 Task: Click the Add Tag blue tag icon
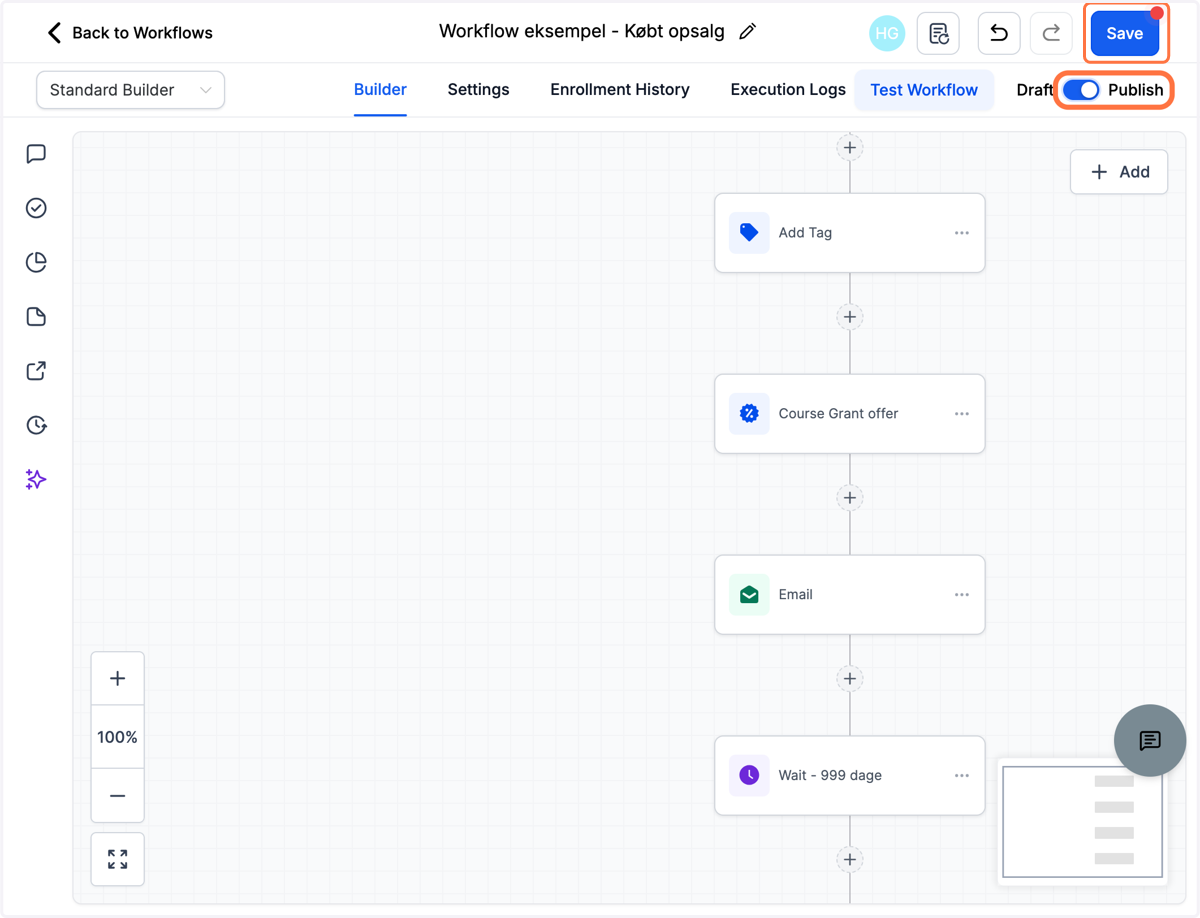749,233
